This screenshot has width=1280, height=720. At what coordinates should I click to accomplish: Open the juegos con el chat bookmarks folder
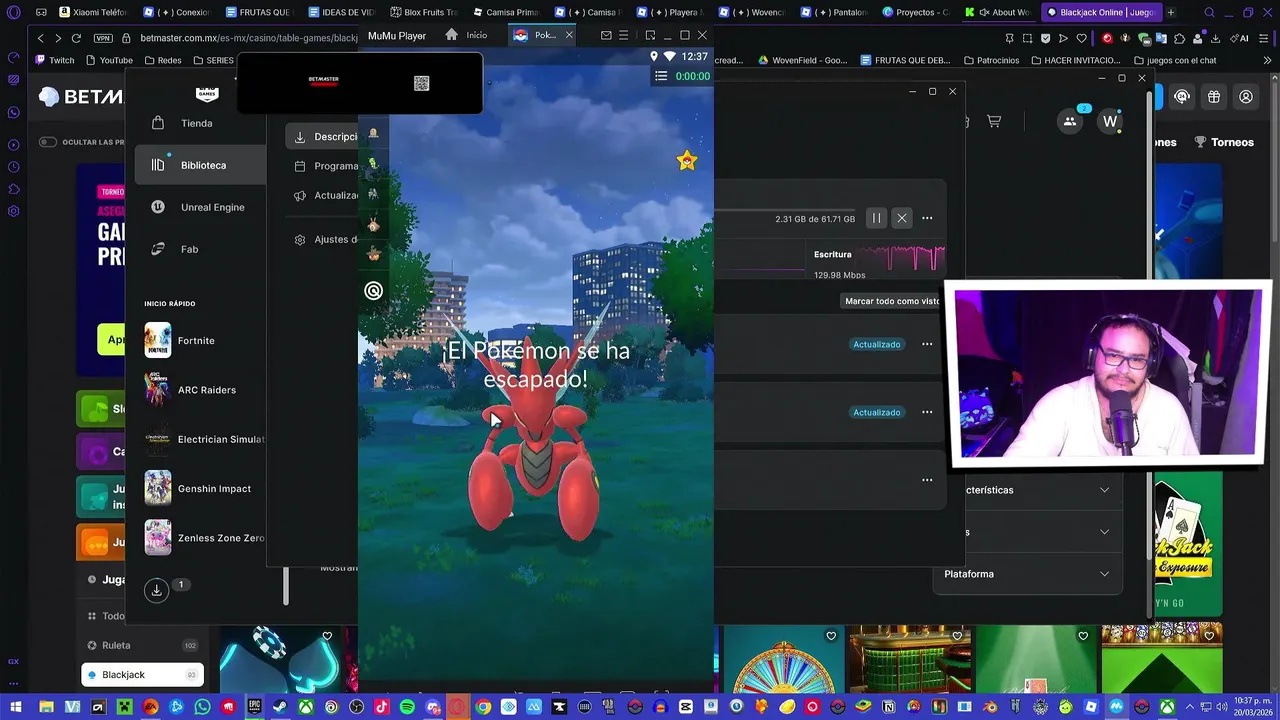[1175, 60]
